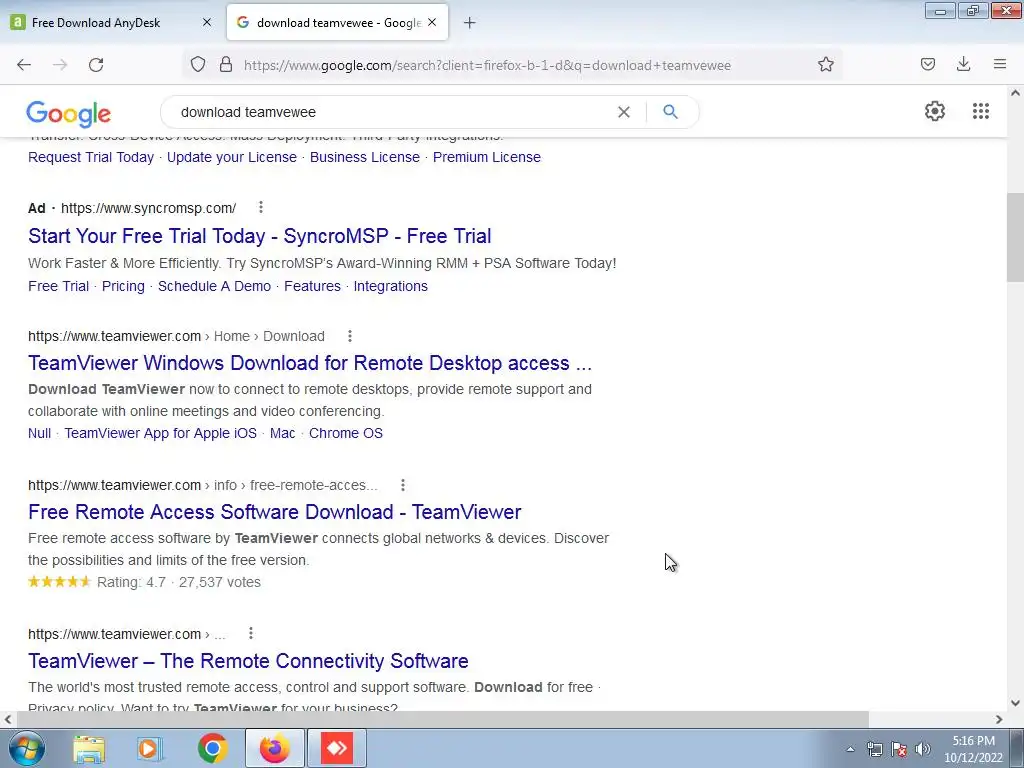Click the page scroll up arrow
Image resolution: width=1024 pixels, height=768 pixels.
tap(1015, 93)
